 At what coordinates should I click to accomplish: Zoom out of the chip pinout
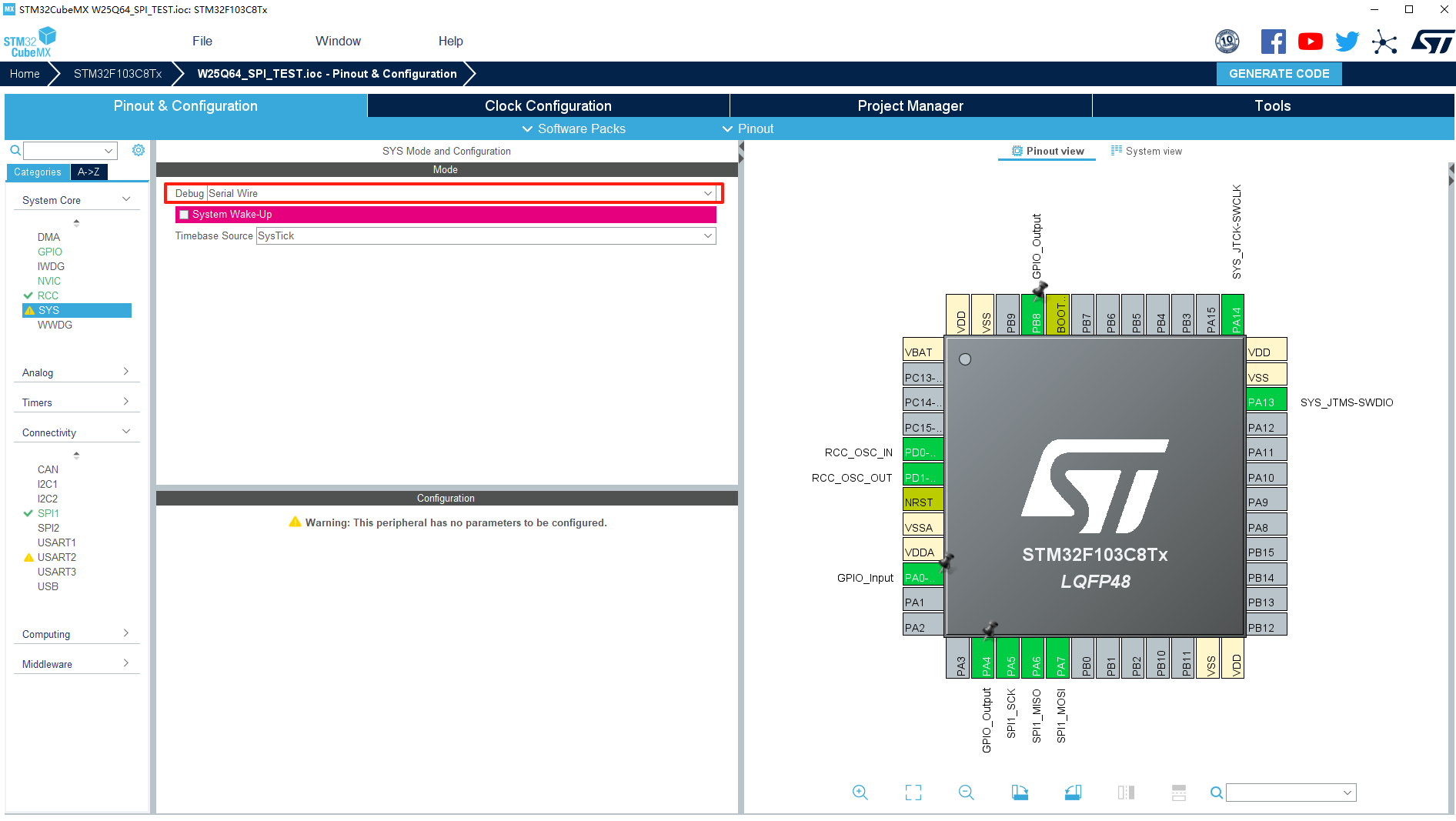(967, 792)
